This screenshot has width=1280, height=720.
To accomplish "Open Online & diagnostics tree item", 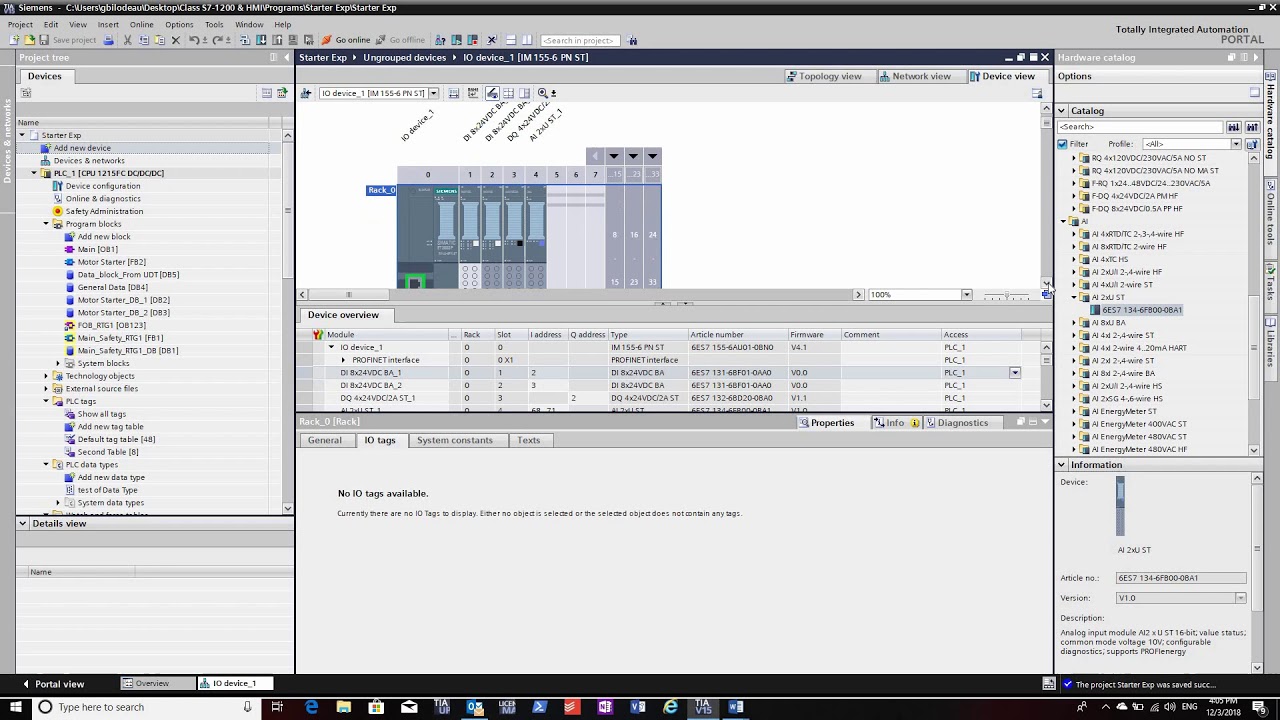I will coord(103,199).
